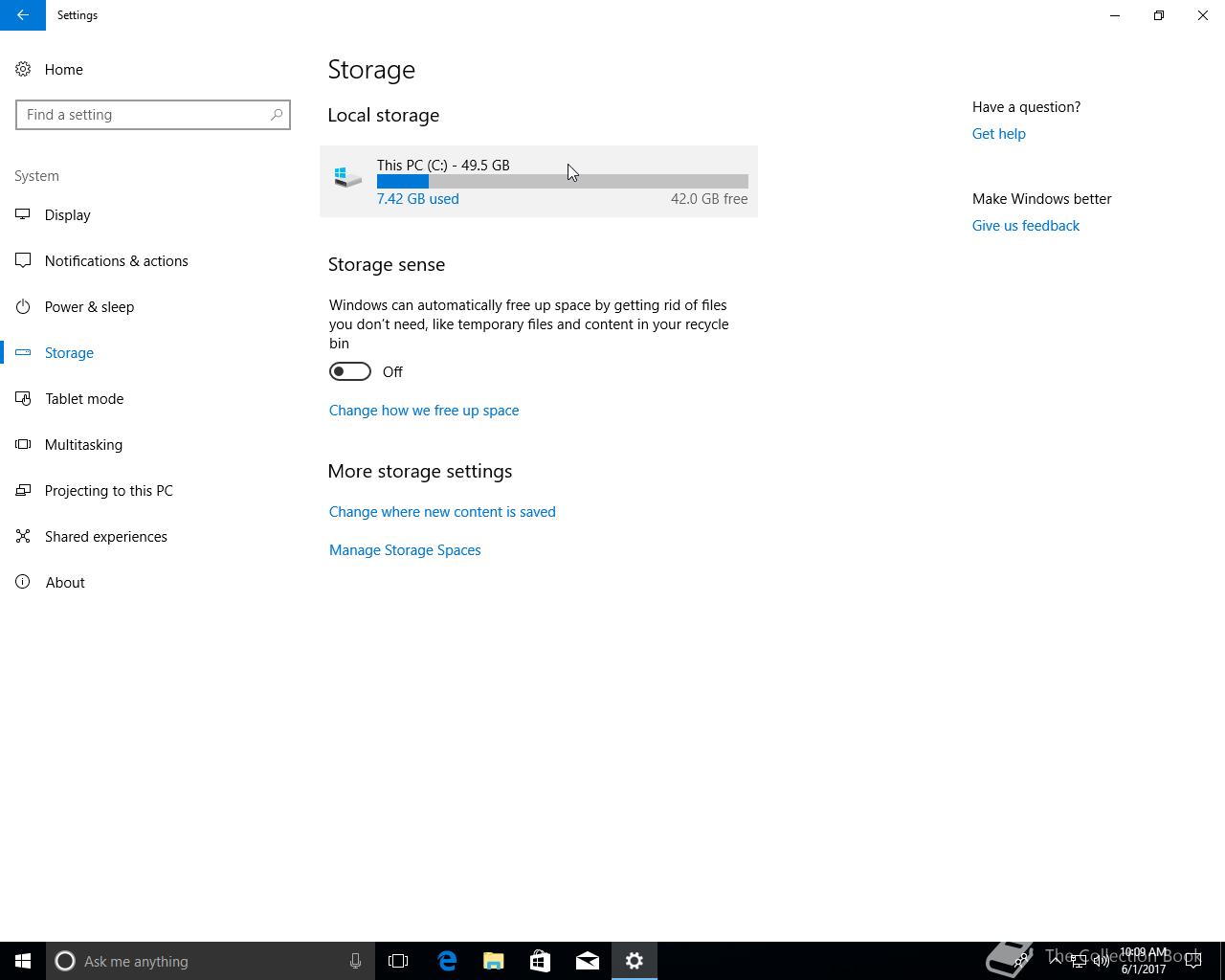Click the 7.42 GB used text
Viewport: 1225px width, 980px height.
[417, 198]
